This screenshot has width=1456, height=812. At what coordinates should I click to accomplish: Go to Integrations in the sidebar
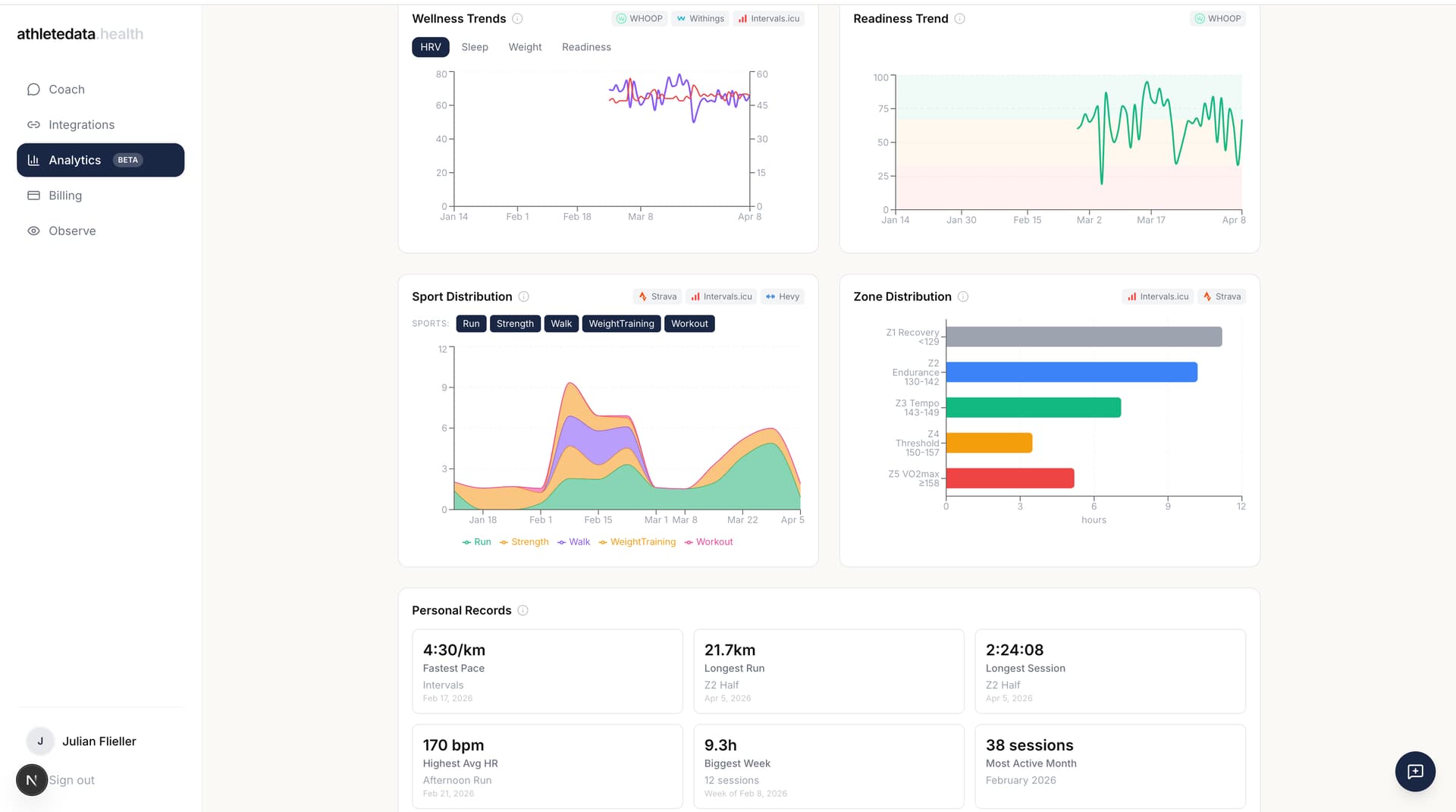[x=81, y=125]
